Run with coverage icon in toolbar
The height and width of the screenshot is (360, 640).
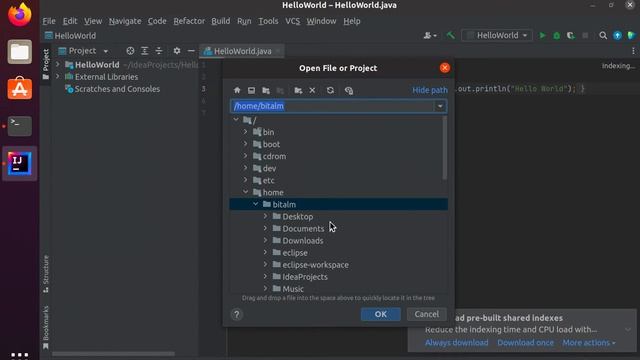click(x=571, y=36)
